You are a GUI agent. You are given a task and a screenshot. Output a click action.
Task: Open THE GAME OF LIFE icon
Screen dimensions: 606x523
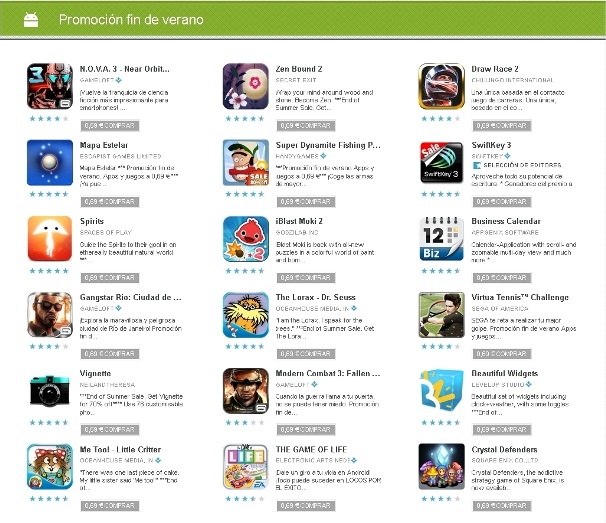[246, 467]
